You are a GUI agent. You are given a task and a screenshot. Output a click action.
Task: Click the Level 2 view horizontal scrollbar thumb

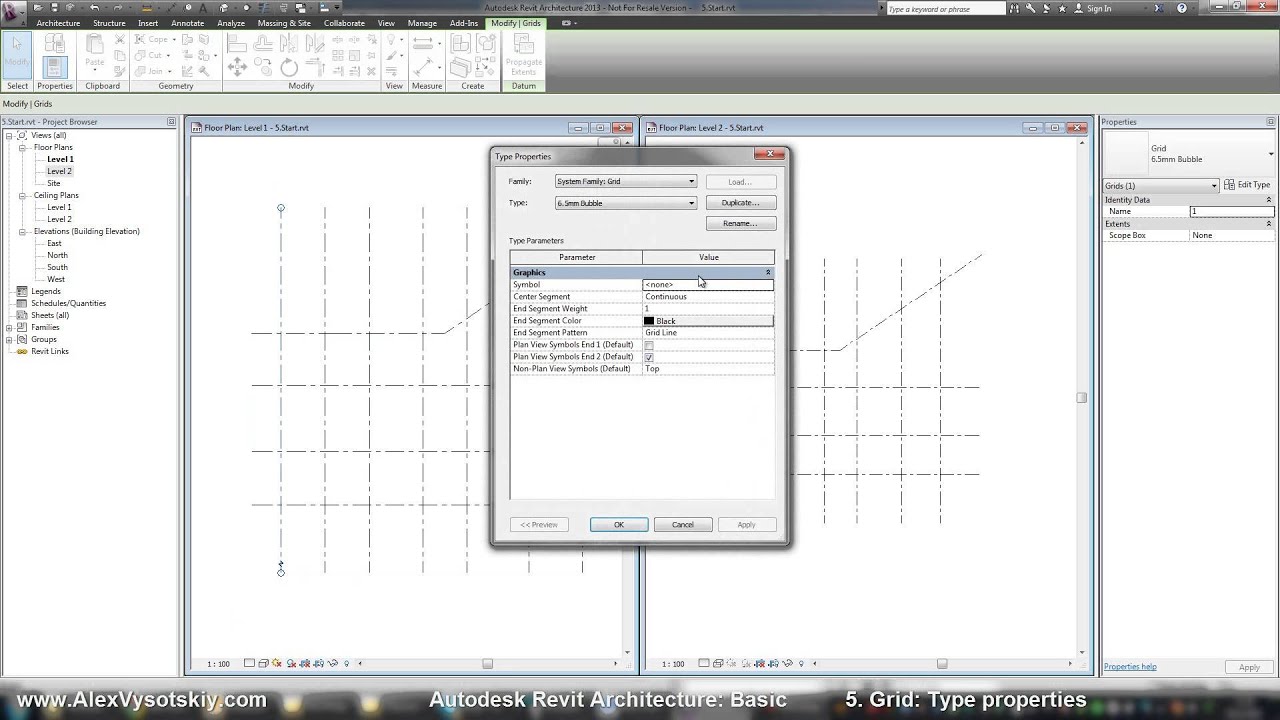942,664
